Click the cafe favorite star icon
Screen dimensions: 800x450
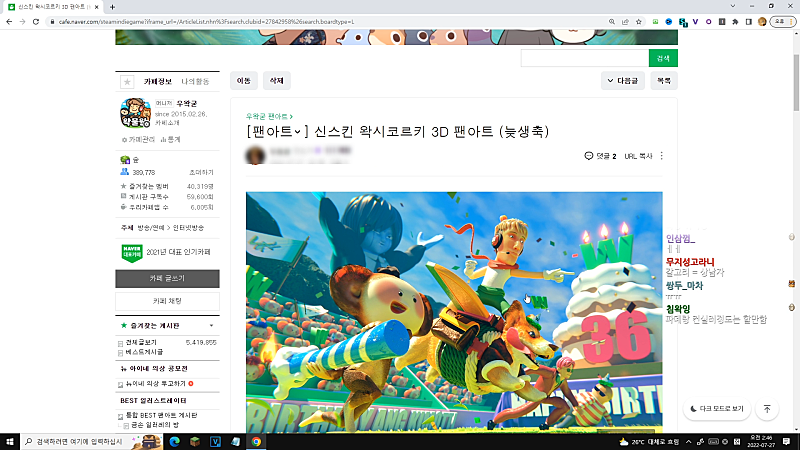click(127, 81)
